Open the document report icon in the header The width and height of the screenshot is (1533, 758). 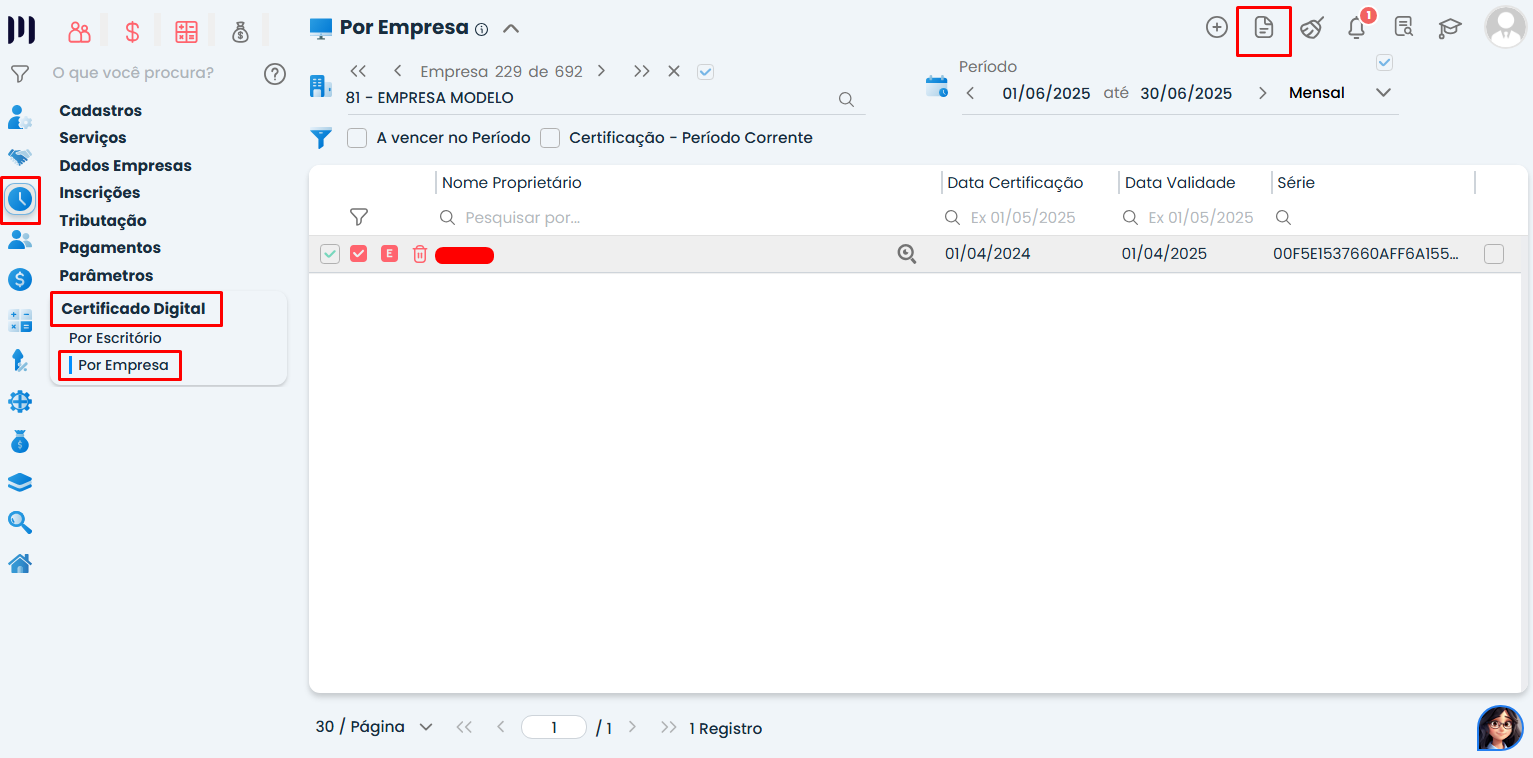(x=1264, y=28)
